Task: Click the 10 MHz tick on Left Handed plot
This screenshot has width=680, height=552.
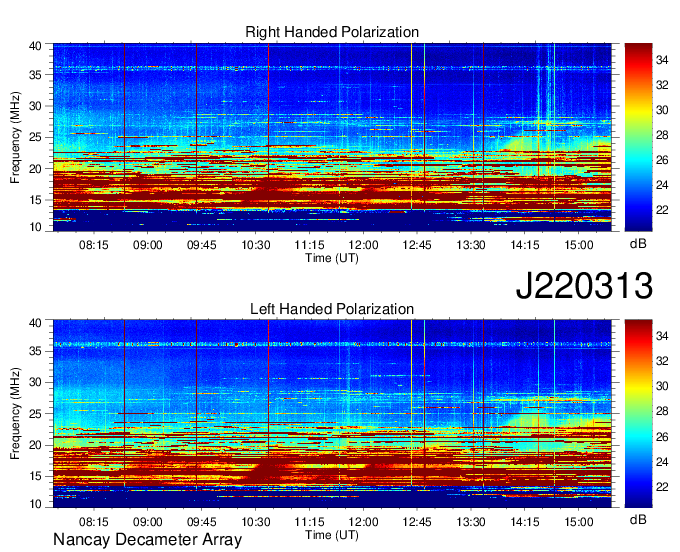Action: 35,504
